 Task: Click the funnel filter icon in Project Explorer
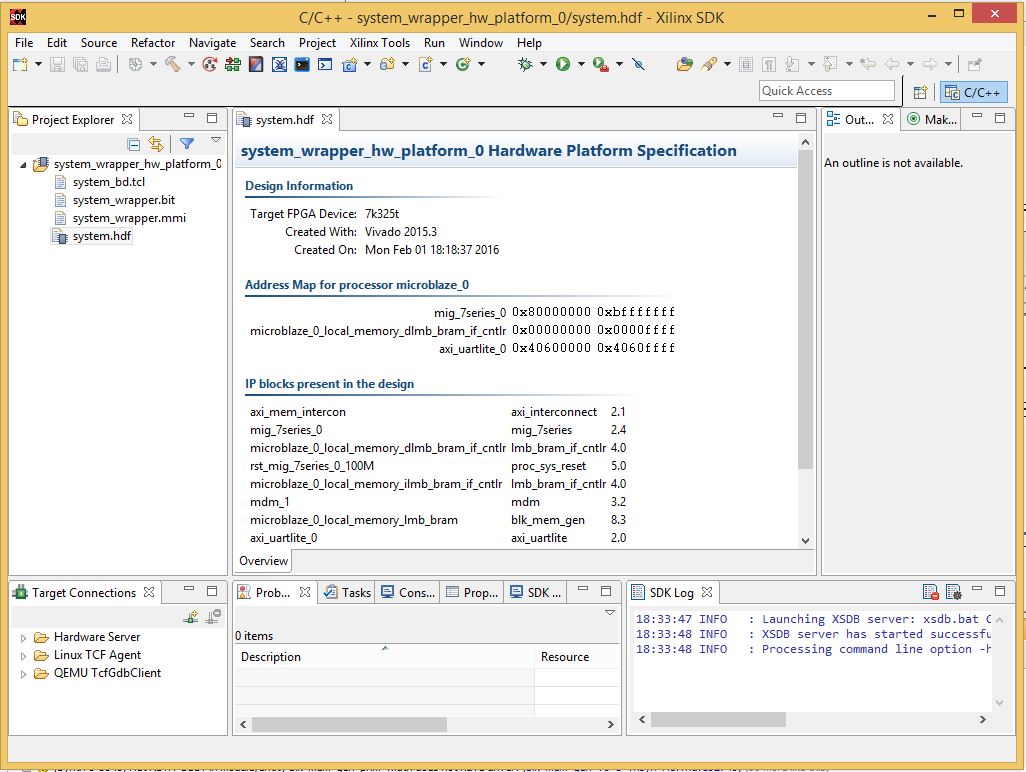point(186,143)
